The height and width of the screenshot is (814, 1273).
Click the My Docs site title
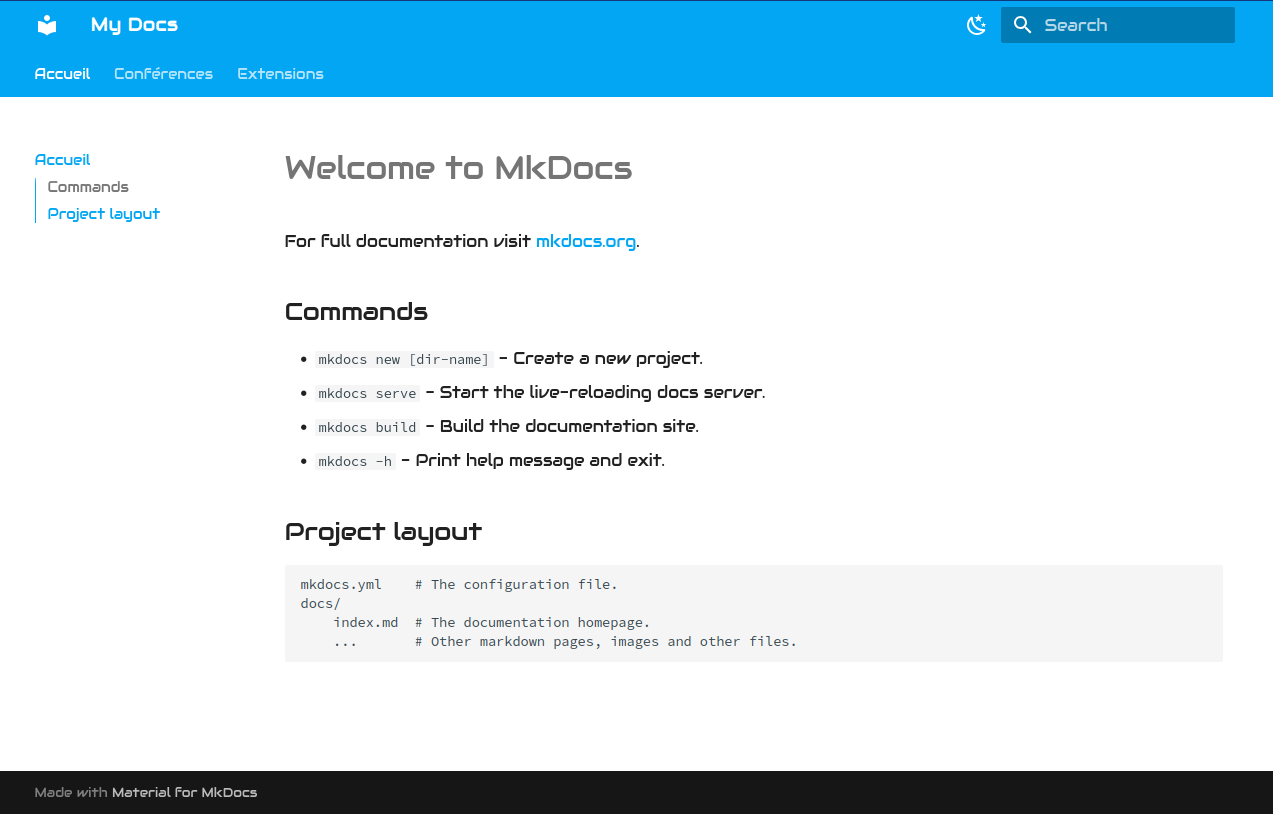pos(134,25)
